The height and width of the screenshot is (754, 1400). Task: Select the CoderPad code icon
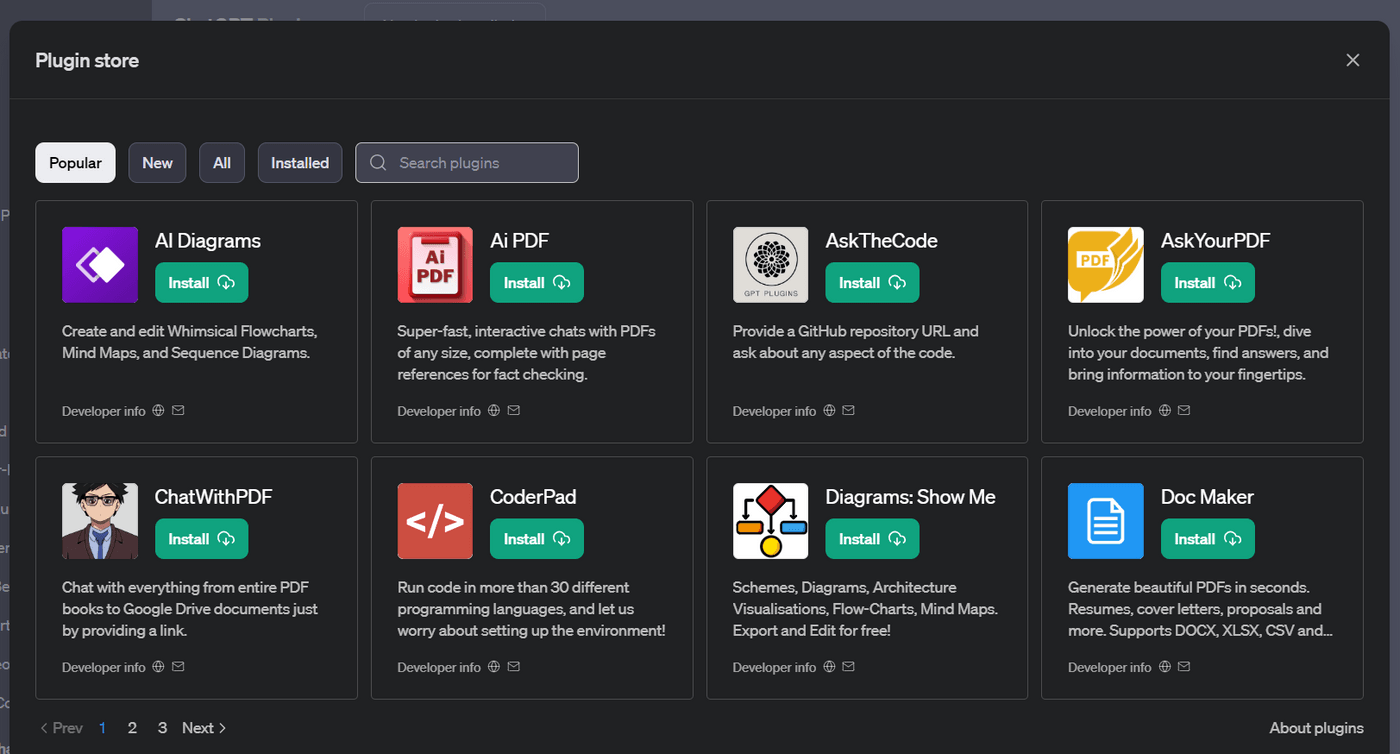[x=435, y=521]
